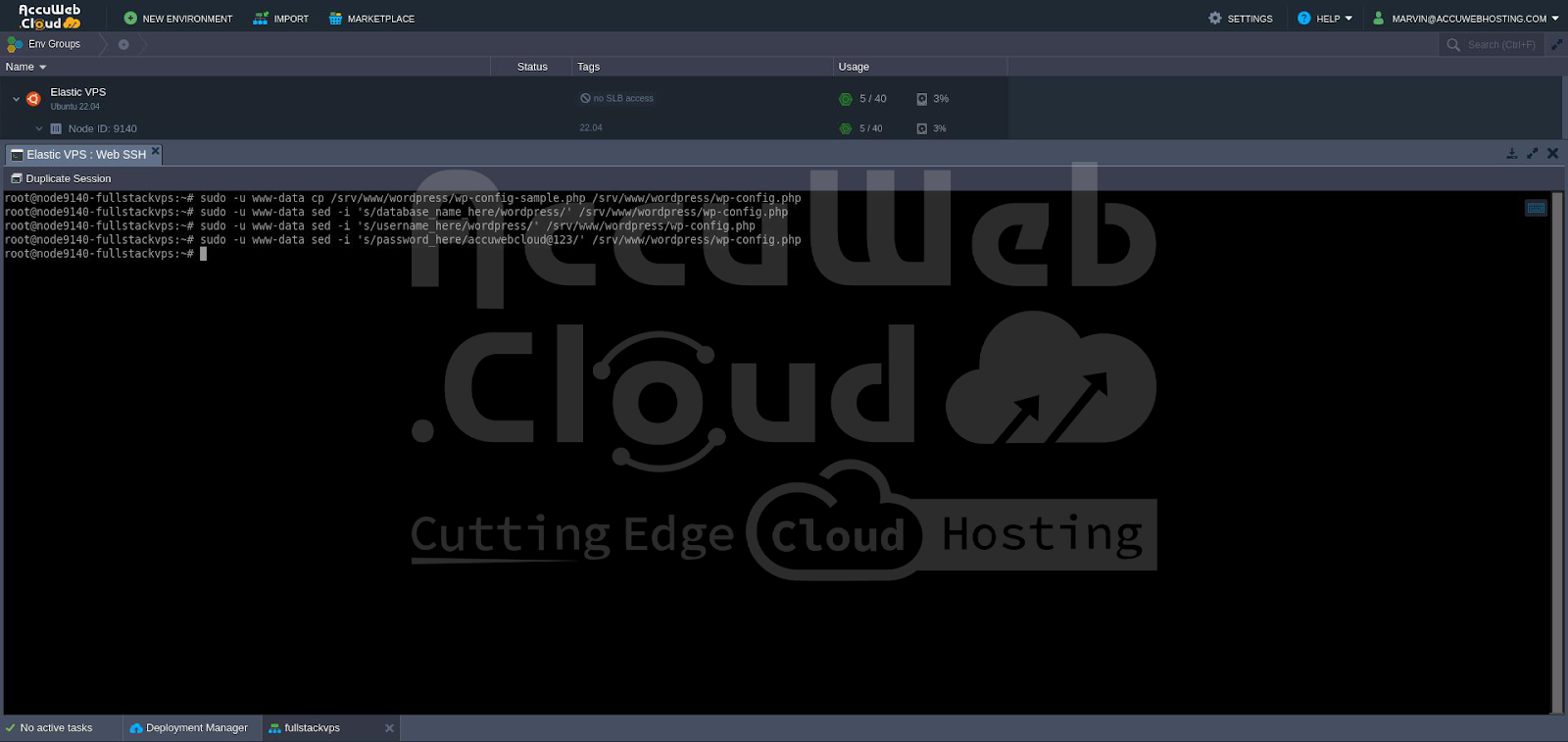Select the Elastic VPS environment name
Screen dimensions: 1568x742
click(x=78, y=92)
